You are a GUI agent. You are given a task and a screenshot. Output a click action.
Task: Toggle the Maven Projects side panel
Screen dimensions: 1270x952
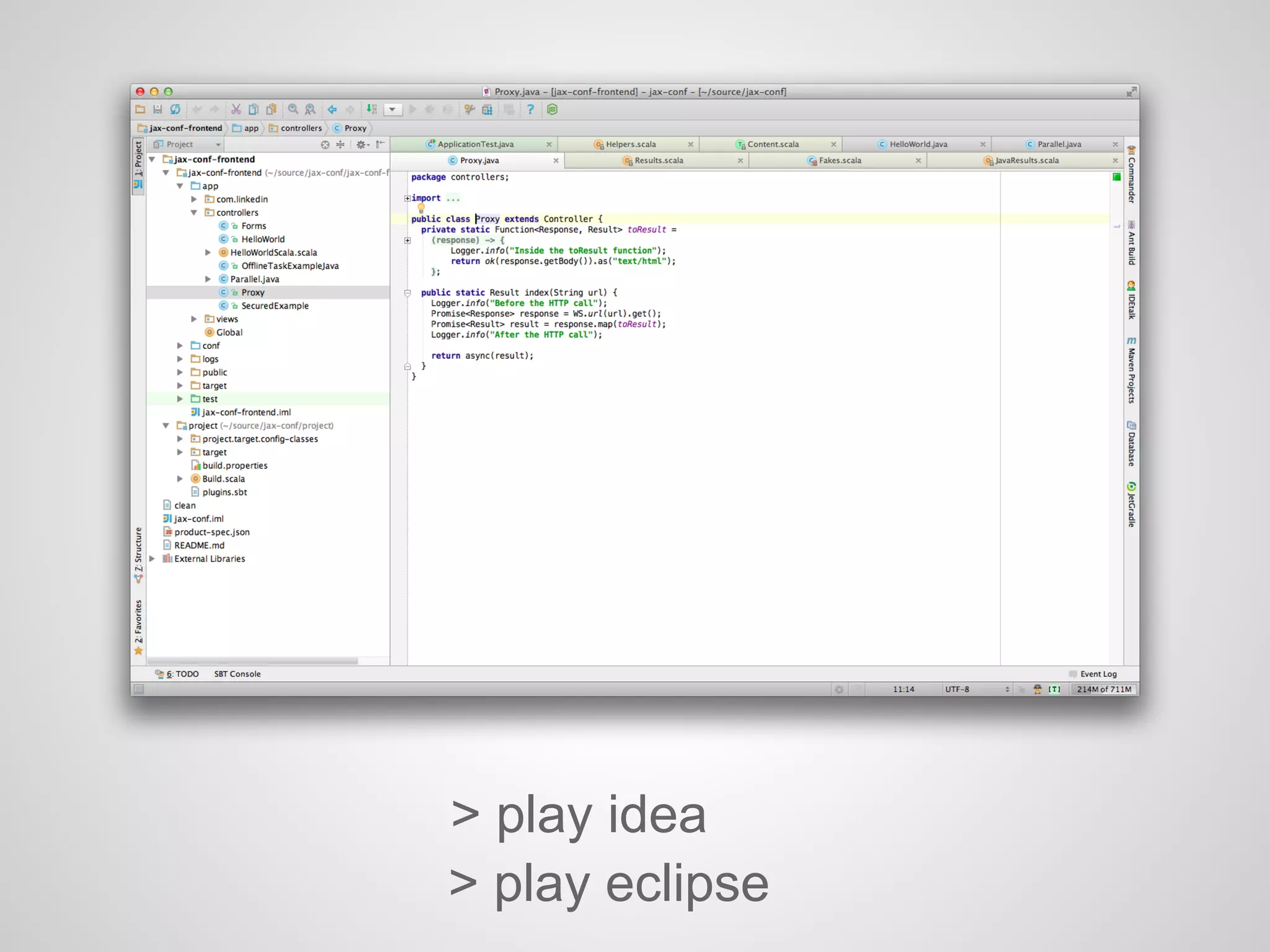tap(1132, 371)
